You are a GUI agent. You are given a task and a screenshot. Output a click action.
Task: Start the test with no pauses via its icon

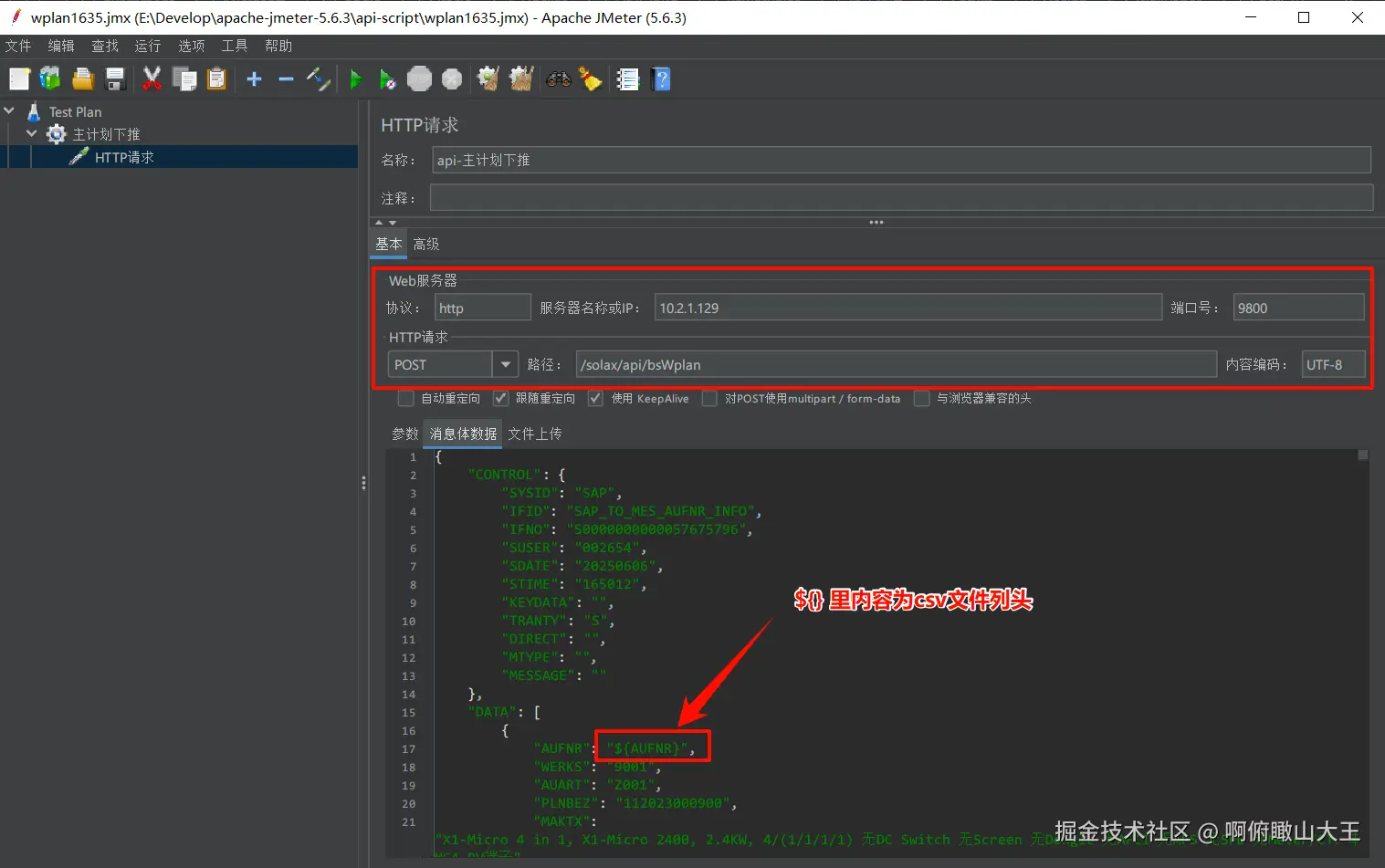tap(387, 79)
